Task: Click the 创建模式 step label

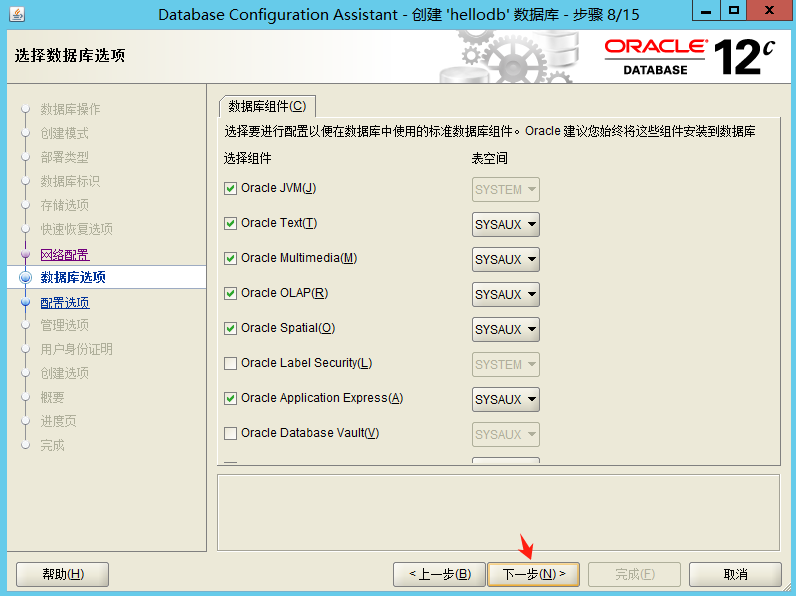Action: [x=64, y=133]
